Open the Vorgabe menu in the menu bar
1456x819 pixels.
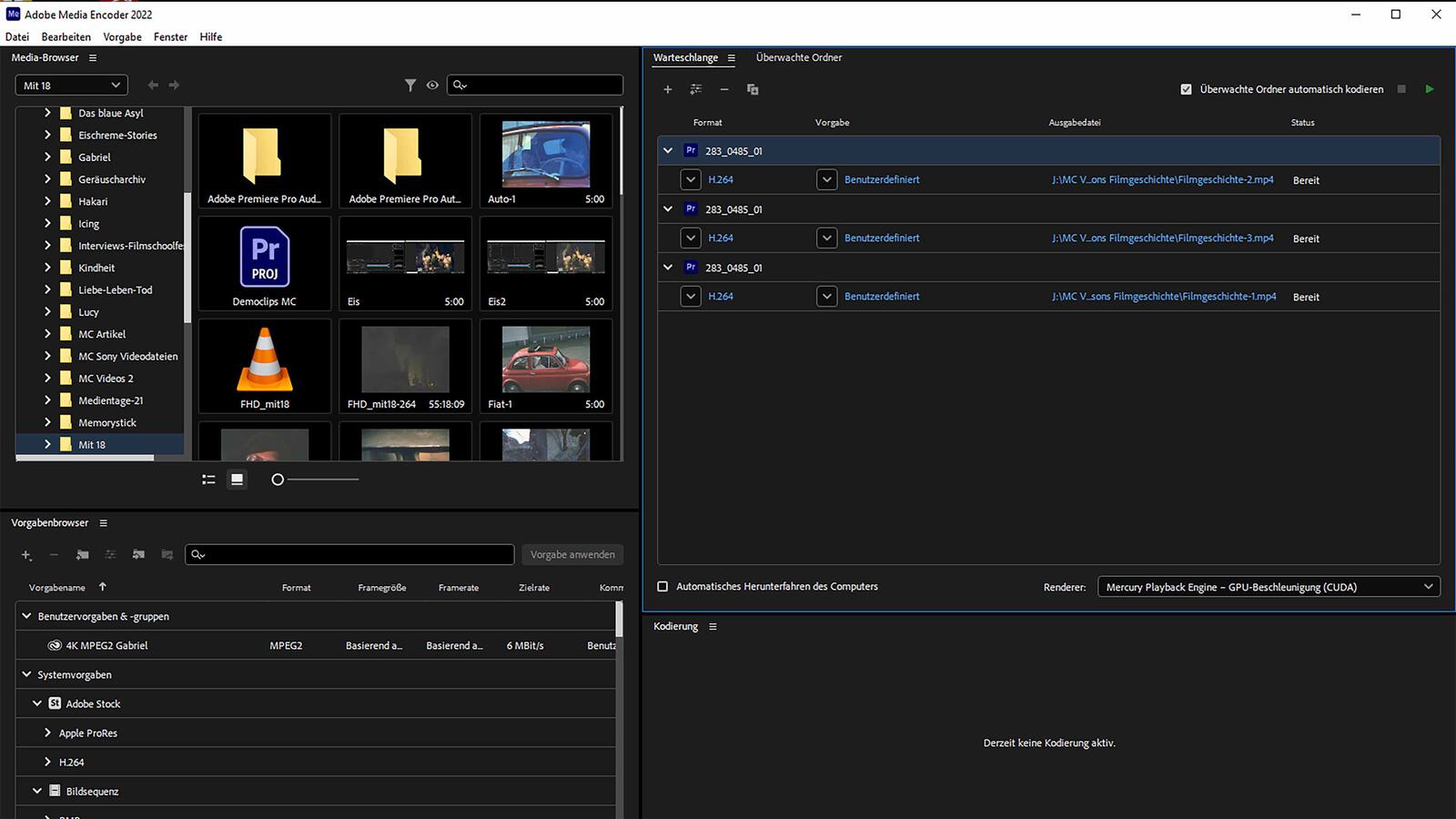click(x=122, y=36)
